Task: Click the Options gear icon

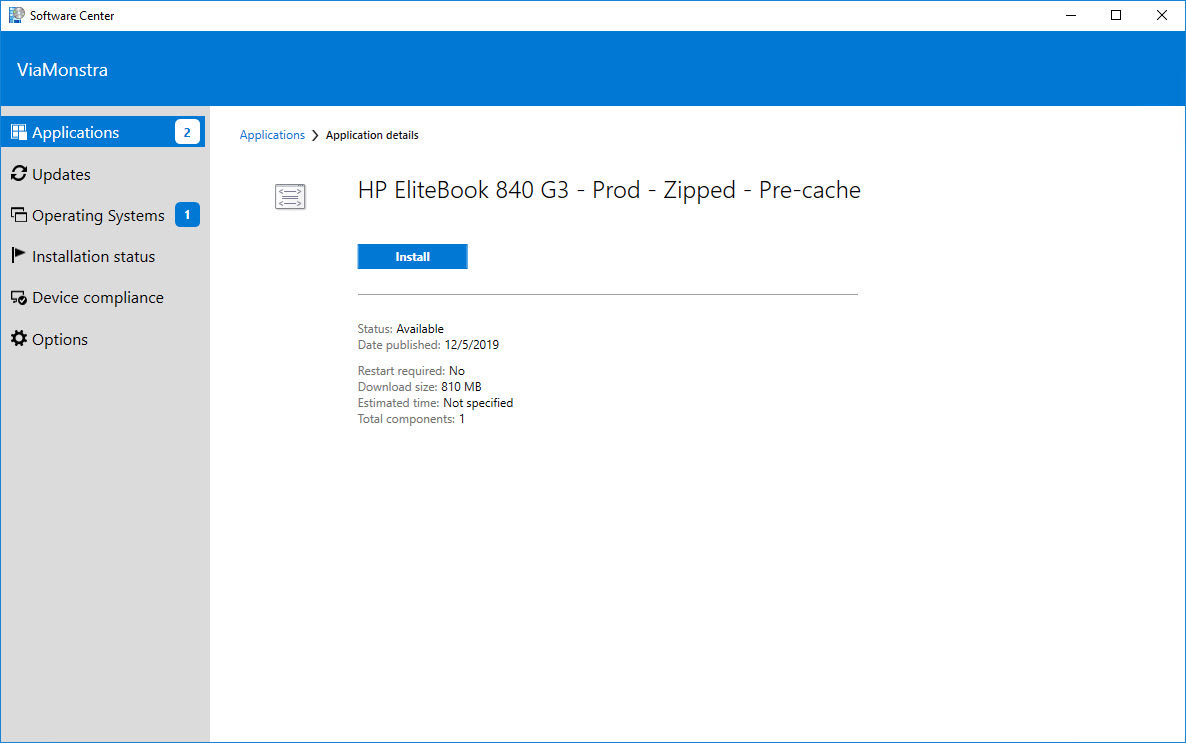Action: (19, 339)
